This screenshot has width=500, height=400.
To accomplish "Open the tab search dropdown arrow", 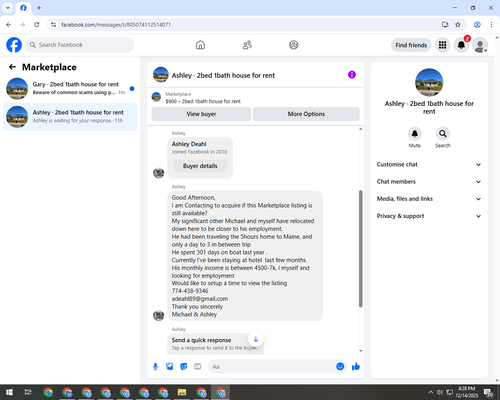I will click(8, 8).
